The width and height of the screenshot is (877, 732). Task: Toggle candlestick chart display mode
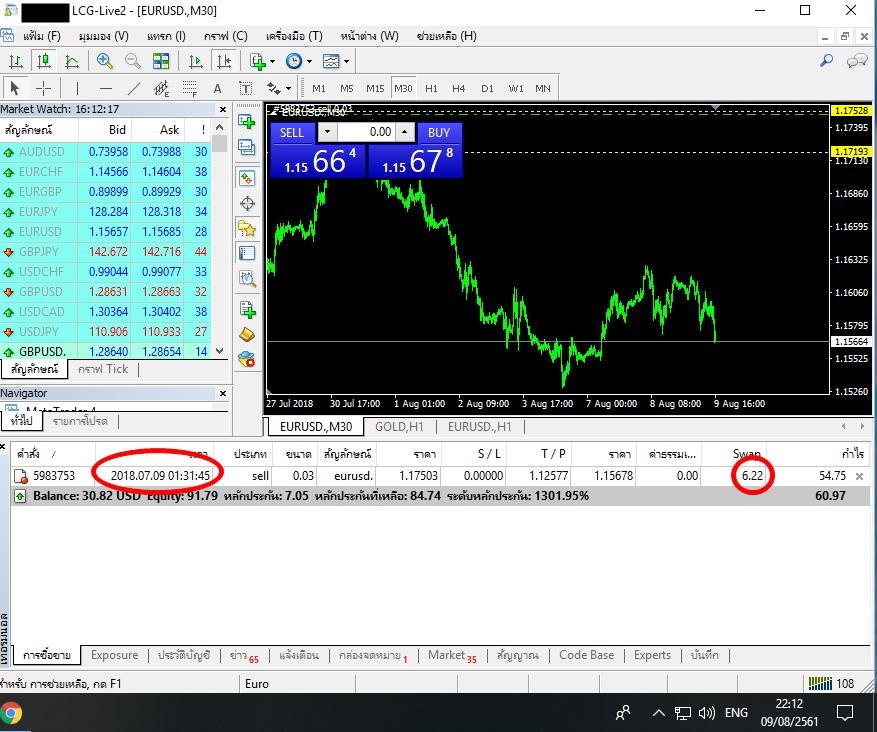(43, 61)
